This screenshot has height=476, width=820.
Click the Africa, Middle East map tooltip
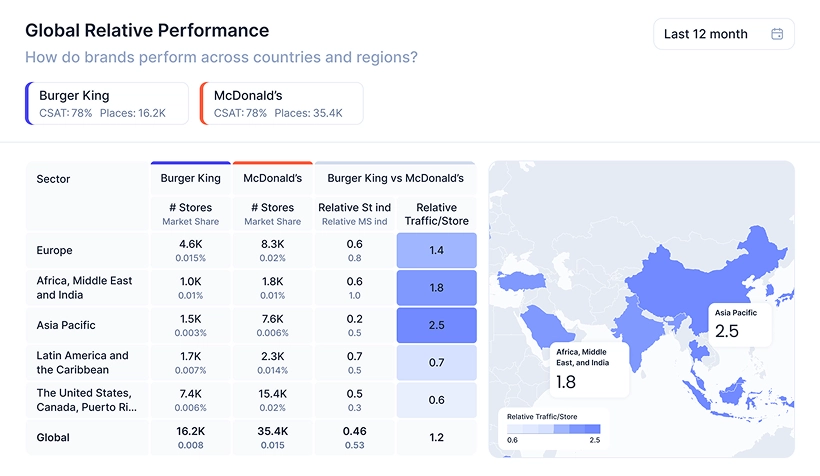tap(592, 369)
